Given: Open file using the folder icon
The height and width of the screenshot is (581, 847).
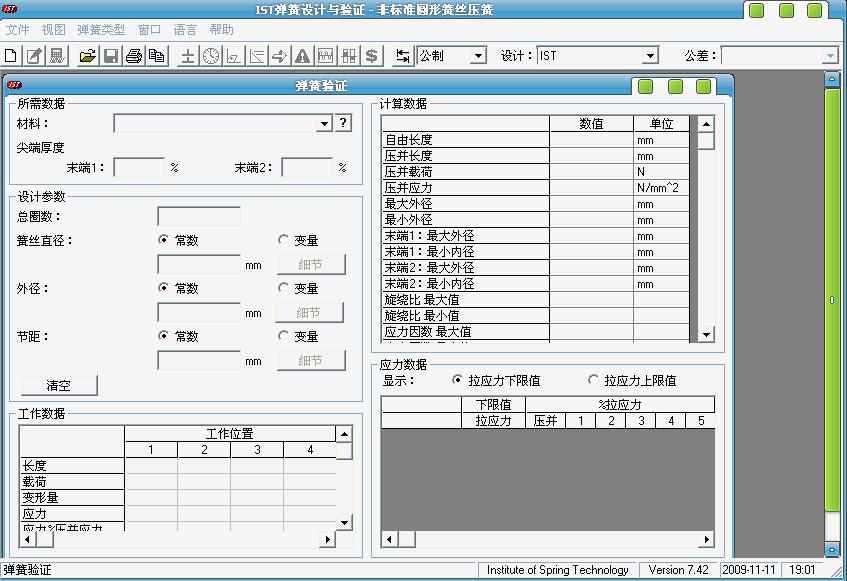Looking at the screenshot, I should tap(88, 56).
